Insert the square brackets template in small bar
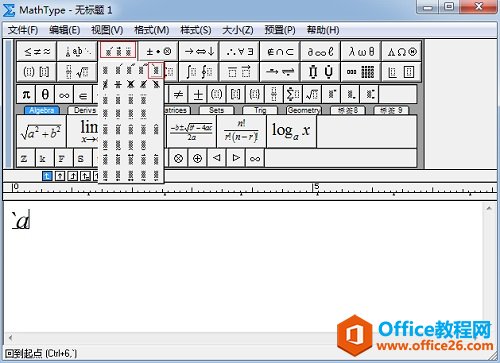The height and width of the screenshot is (363, 500). 236,95
